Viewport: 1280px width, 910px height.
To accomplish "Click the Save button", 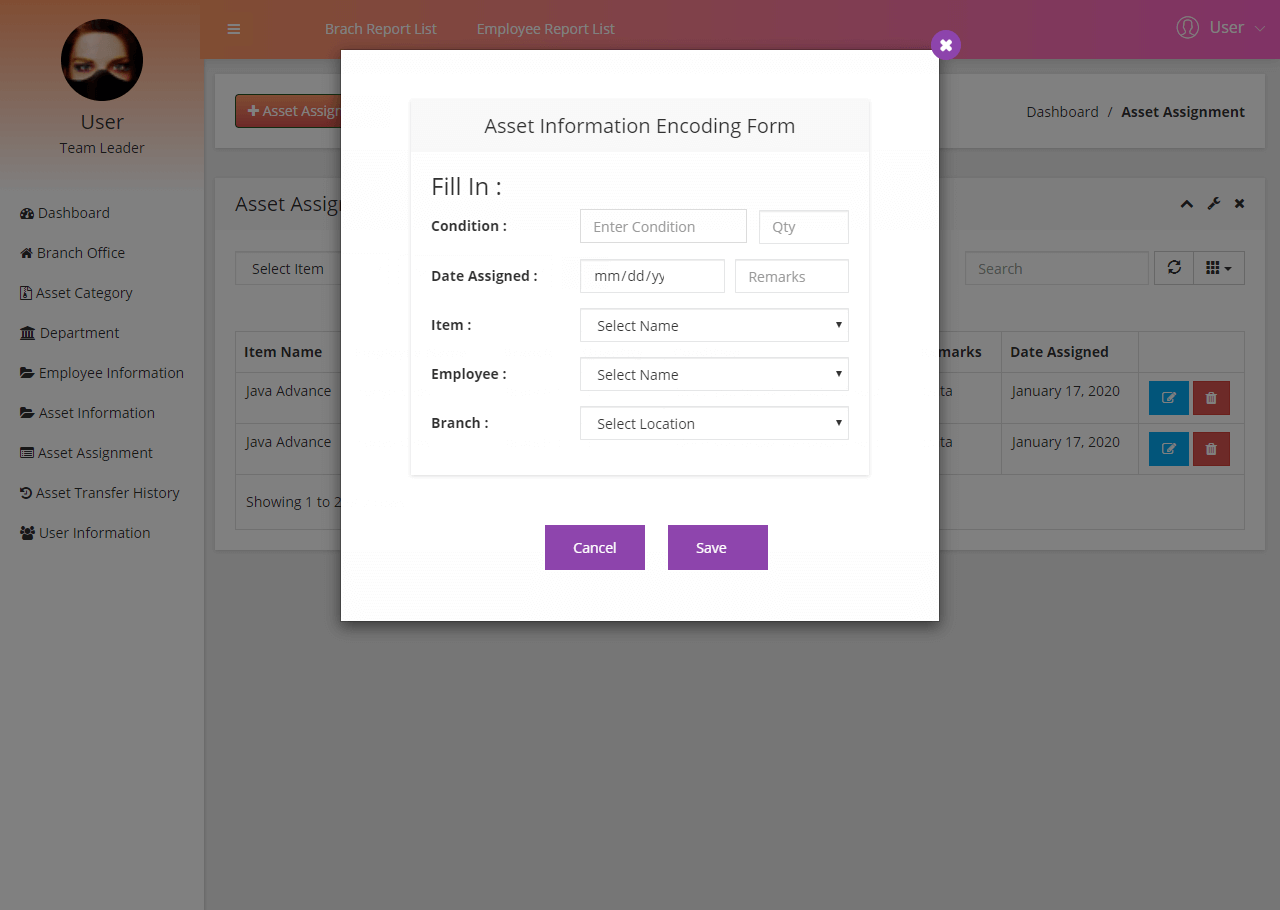I will (x=718, y=547).
